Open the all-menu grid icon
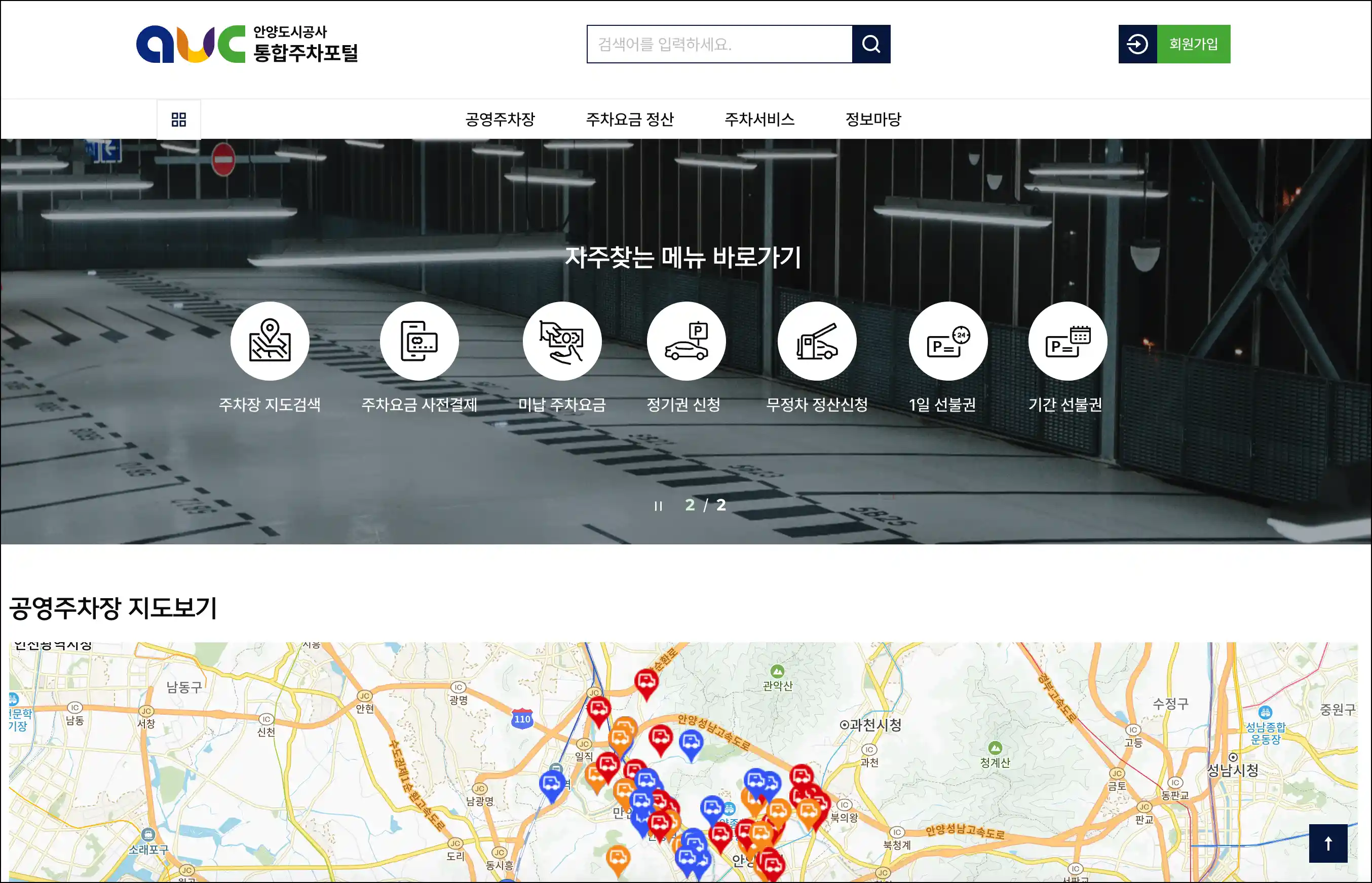 [x=179, y=119]
